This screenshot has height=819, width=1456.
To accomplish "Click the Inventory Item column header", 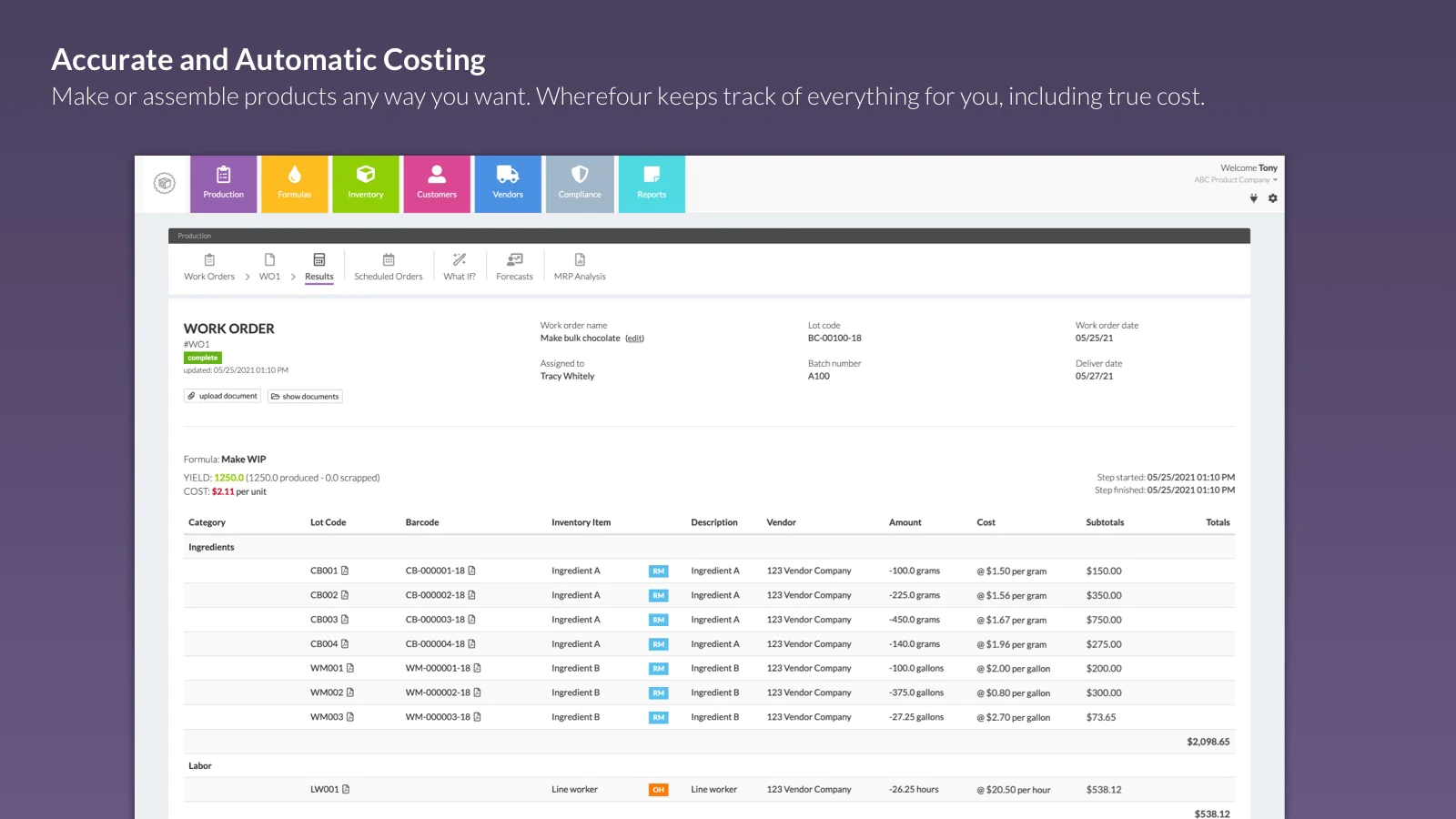I will 581,522.
